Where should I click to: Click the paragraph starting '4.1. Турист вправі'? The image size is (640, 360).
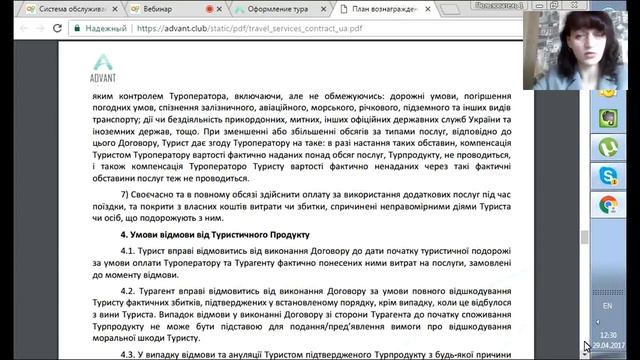point(302,263)
